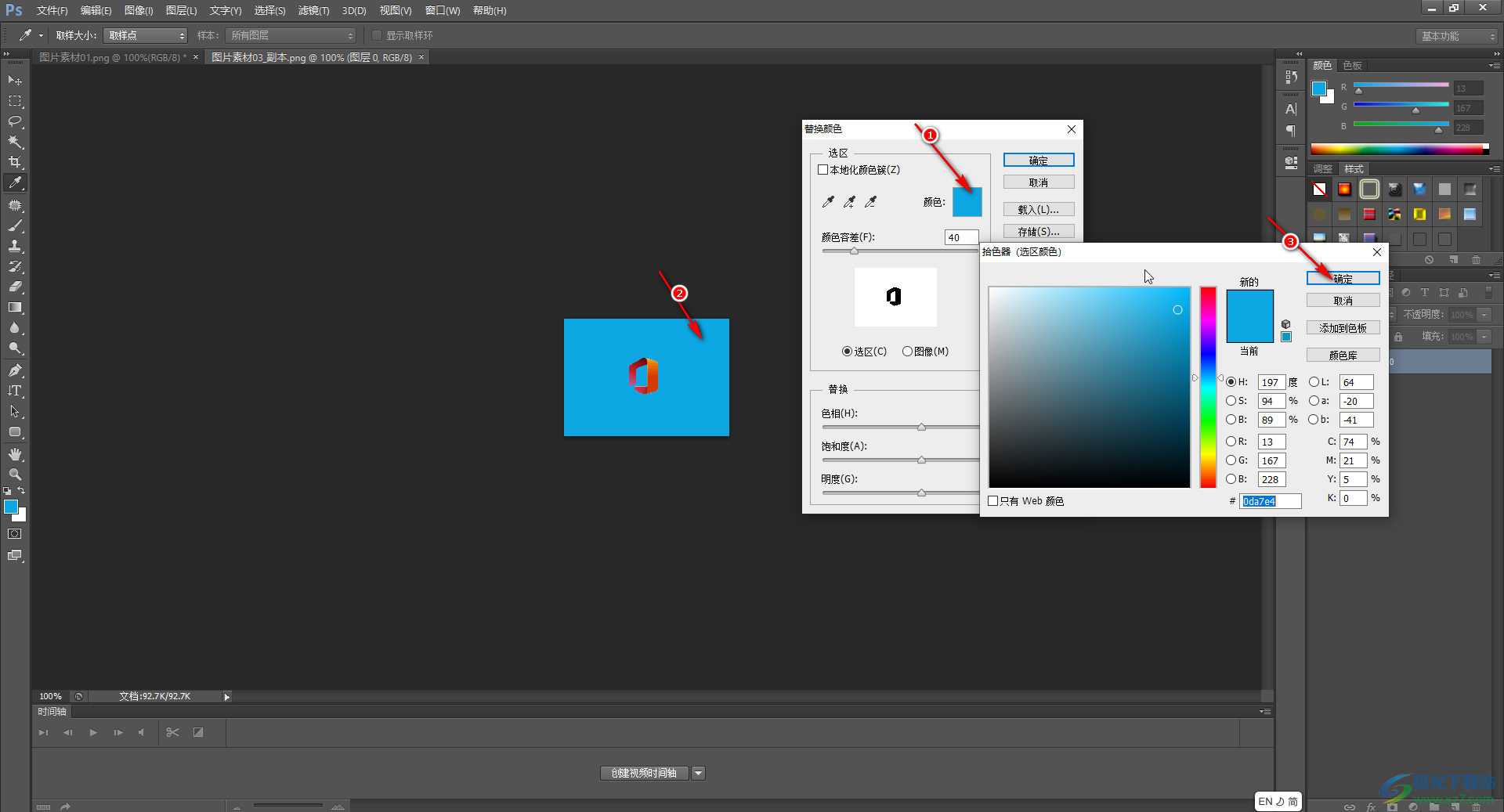Click the eyedropper sampler in Replace Color dialog
Viewport: 1504px width, 812px height.
[828, 202]
